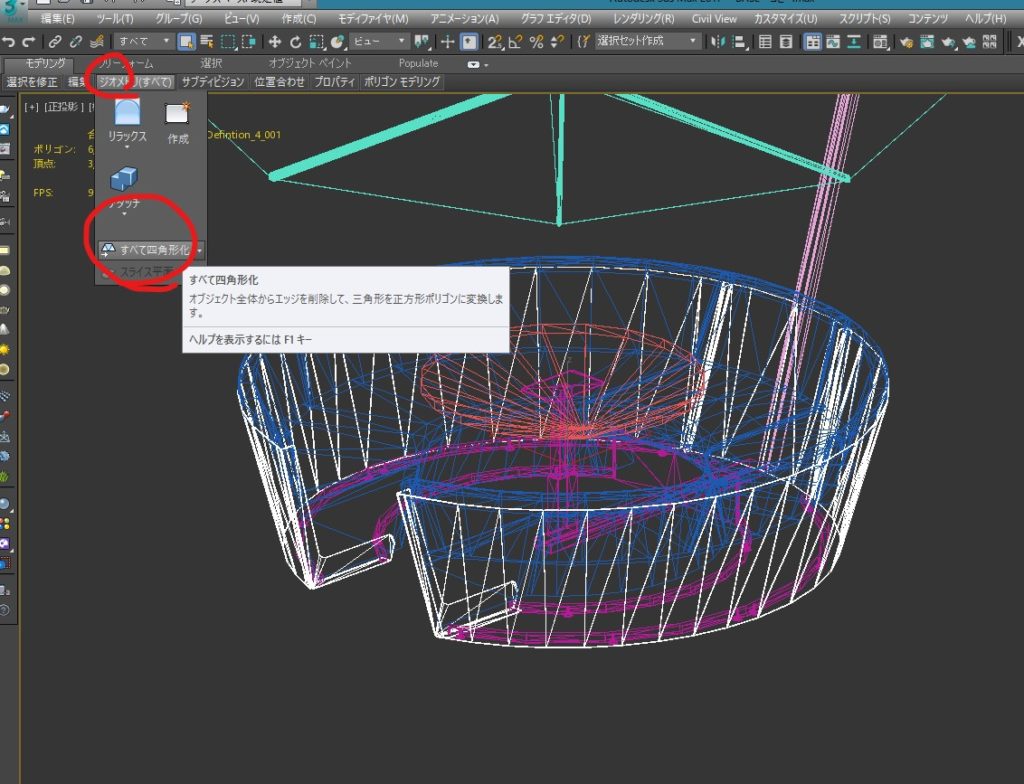Open the モディファイヤ(M) menu
Screen dimensions: 1024x784
(x=373, y=19)
